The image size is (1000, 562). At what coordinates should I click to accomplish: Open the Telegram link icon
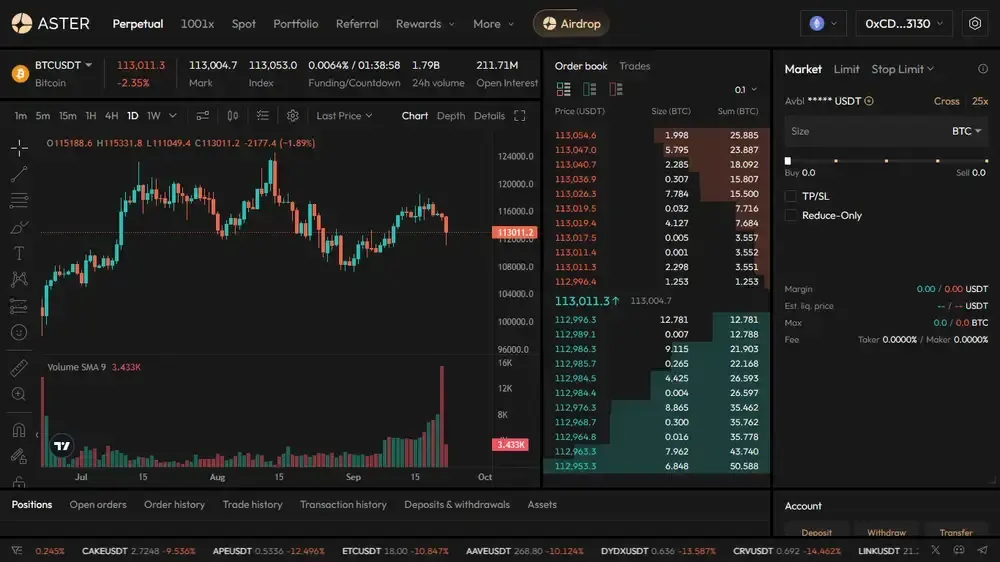pyautogui.click(x=982, y=550)
